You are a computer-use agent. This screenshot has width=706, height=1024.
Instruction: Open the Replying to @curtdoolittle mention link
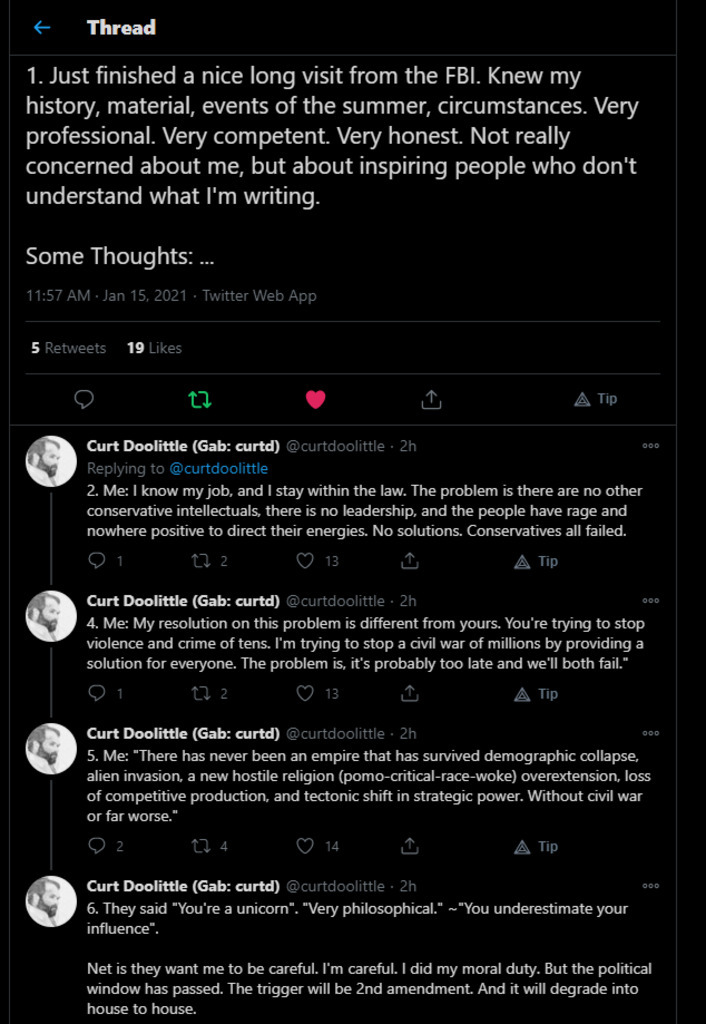(x=218, y=468)
